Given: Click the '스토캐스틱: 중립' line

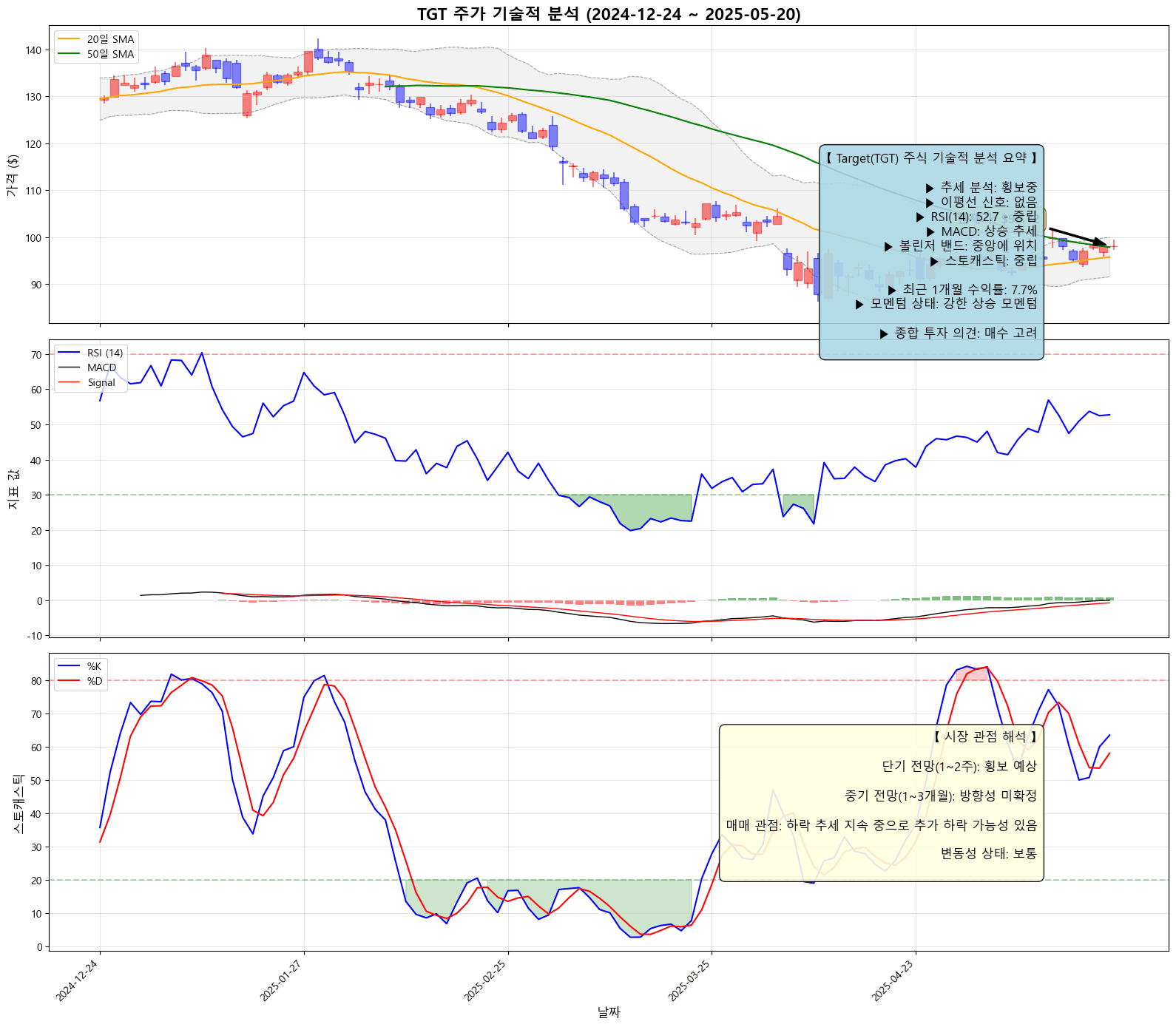Looking at the screenshot, I should click(983, 260).
